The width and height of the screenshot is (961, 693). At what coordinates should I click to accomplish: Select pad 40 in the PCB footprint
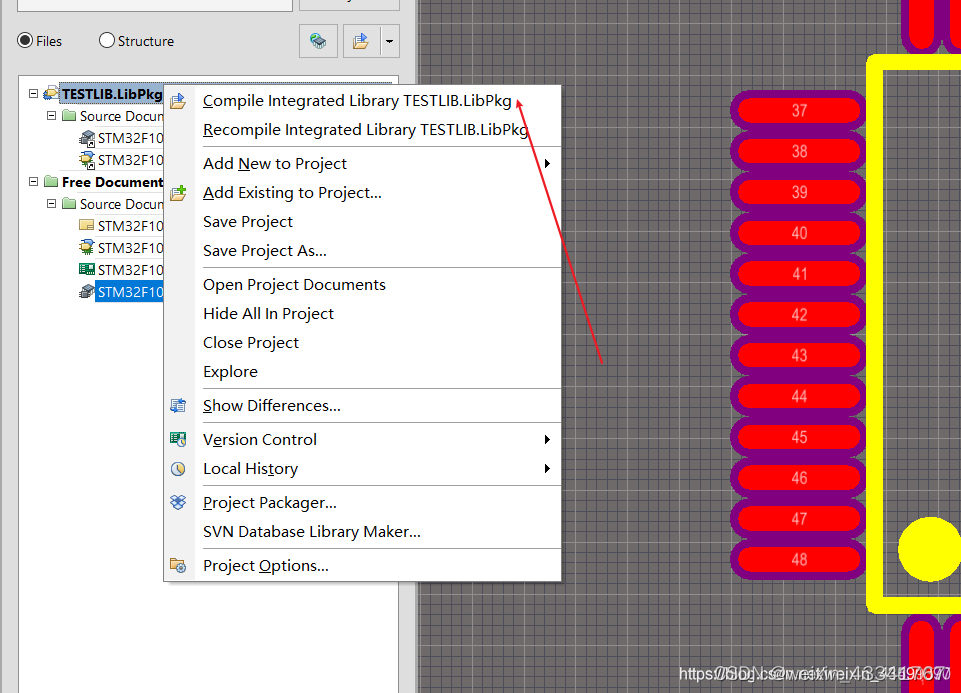(799, 233)
